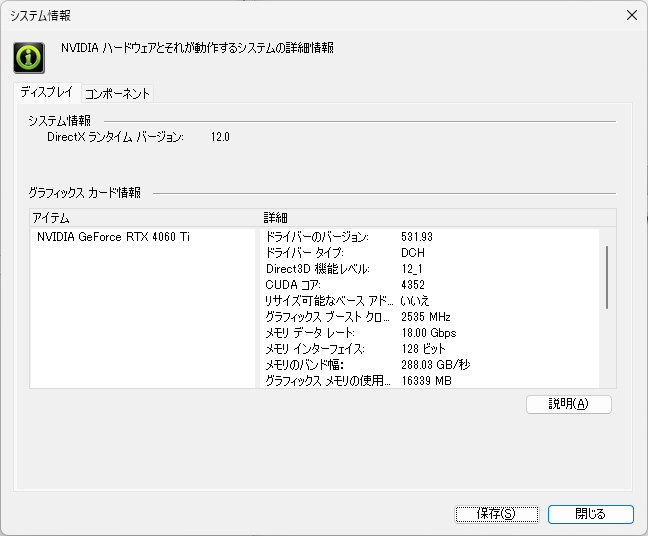This screenshot has height=536, width=648.
Task: Click the アイテム column header
Action: coord(143,218)
